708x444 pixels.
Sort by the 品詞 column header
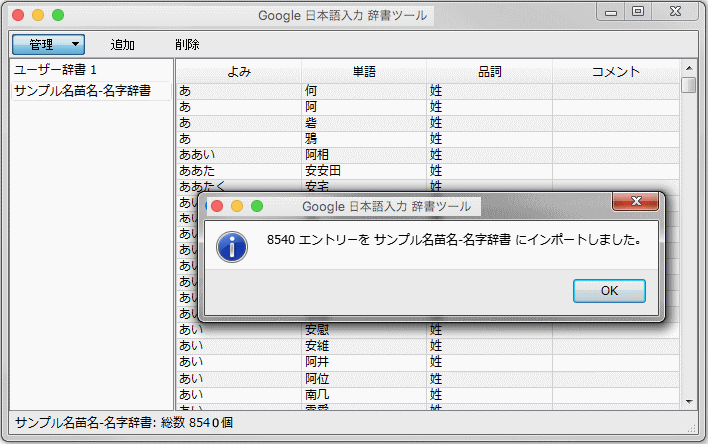[489, 71]
